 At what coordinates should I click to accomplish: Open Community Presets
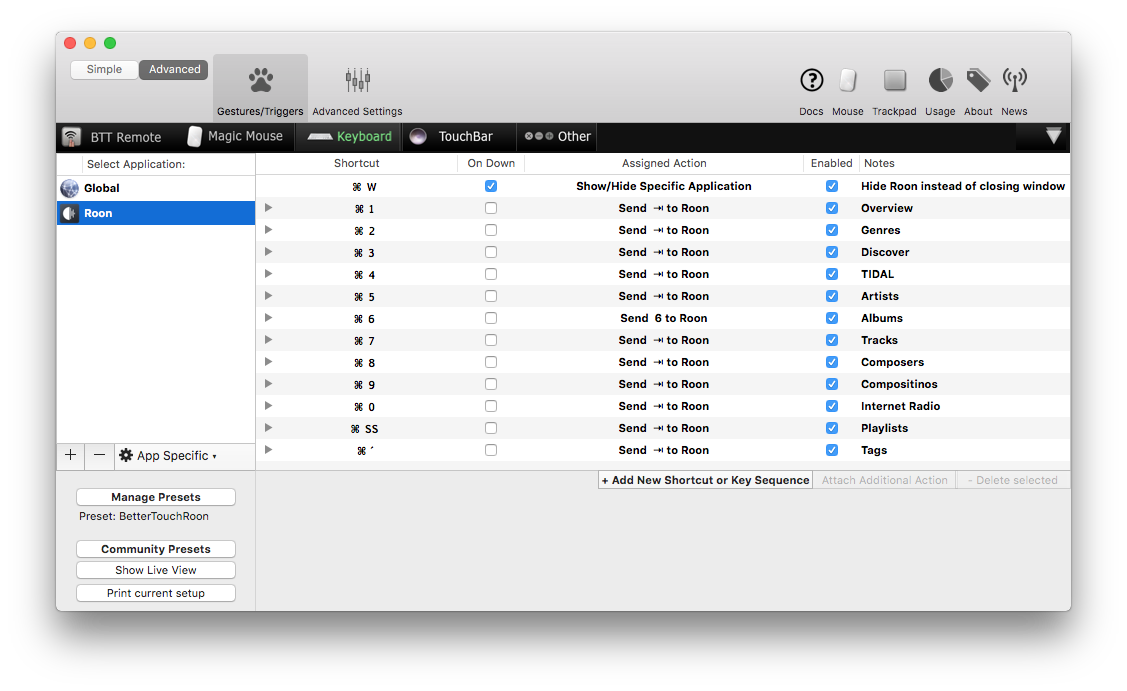click(156, 549)
